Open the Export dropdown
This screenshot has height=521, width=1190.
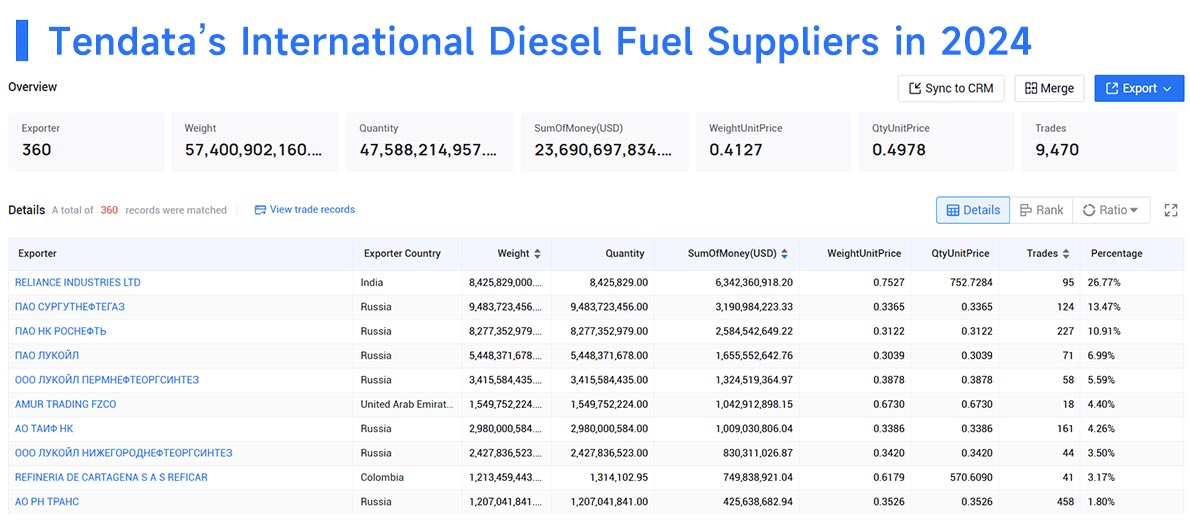pos(1139,88)
